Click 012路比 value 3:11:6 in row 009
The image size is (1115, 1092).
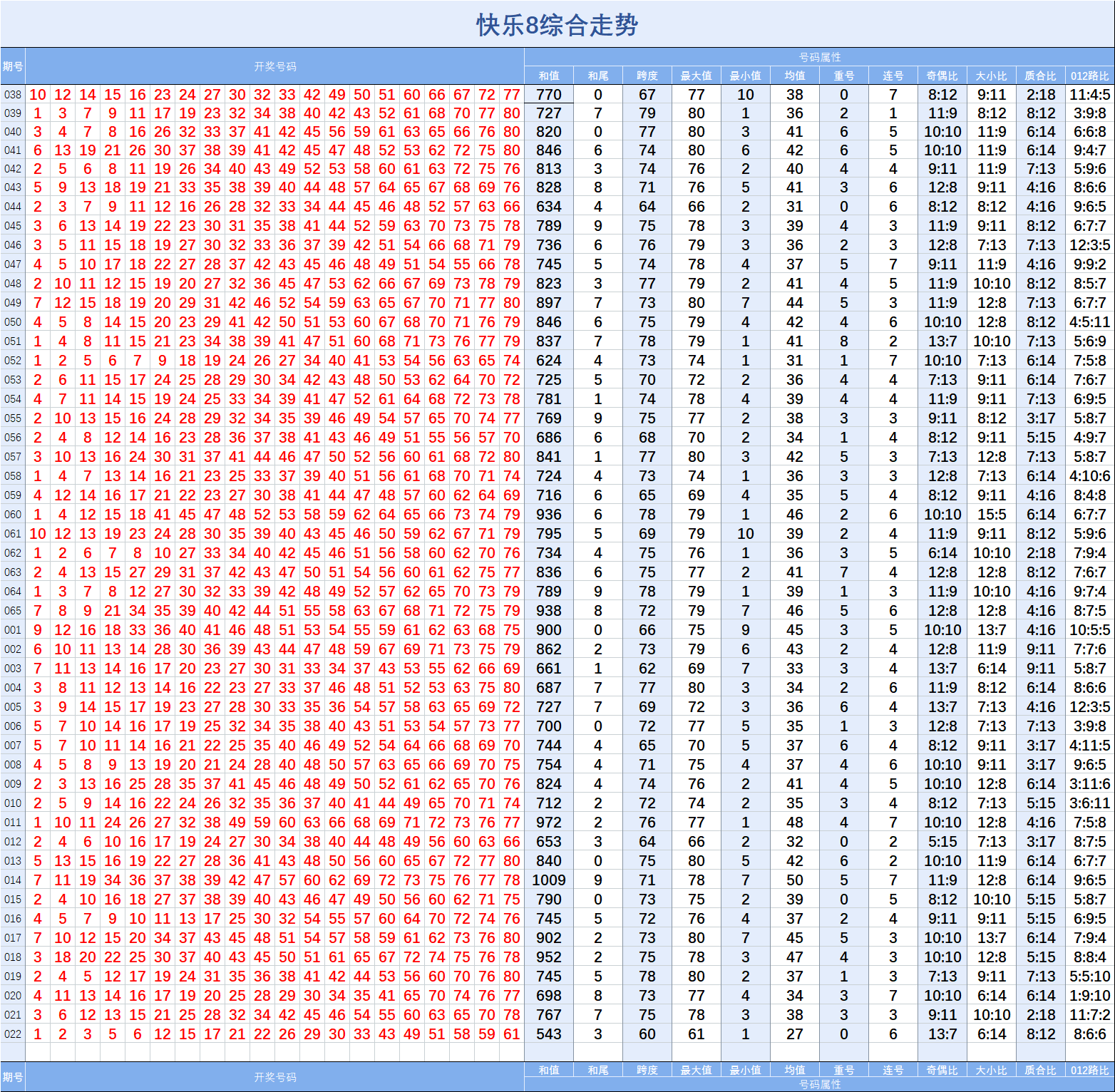[x=1090, y=784]
